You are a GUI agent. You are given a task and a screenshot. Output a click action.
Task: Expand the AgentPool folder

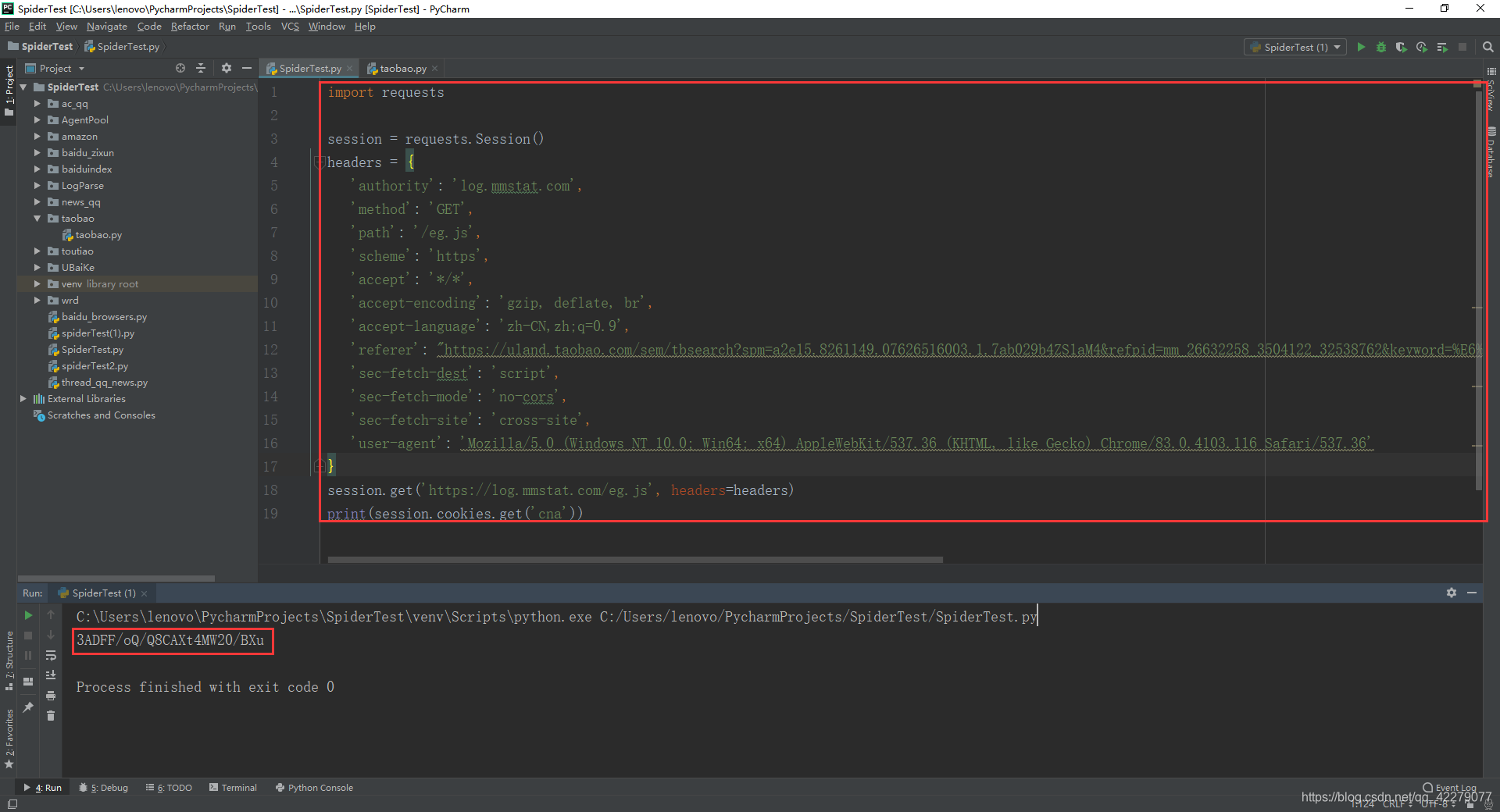37,119
